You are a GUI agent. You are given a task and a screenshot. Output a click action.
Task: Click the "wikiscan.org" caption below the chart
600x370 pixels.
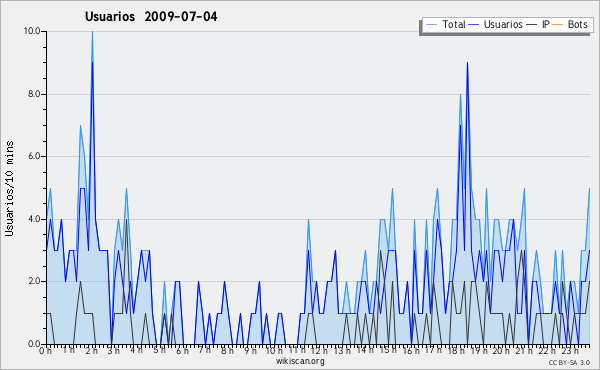(300, 361)
